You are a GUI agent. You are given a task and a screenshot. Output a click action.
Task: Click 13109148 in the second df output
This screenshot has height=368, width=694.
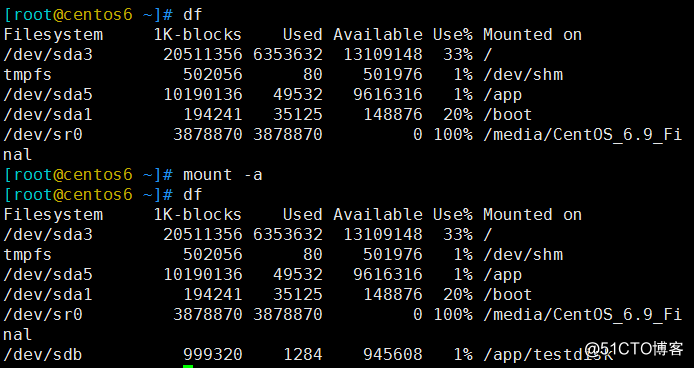point(383,234)
